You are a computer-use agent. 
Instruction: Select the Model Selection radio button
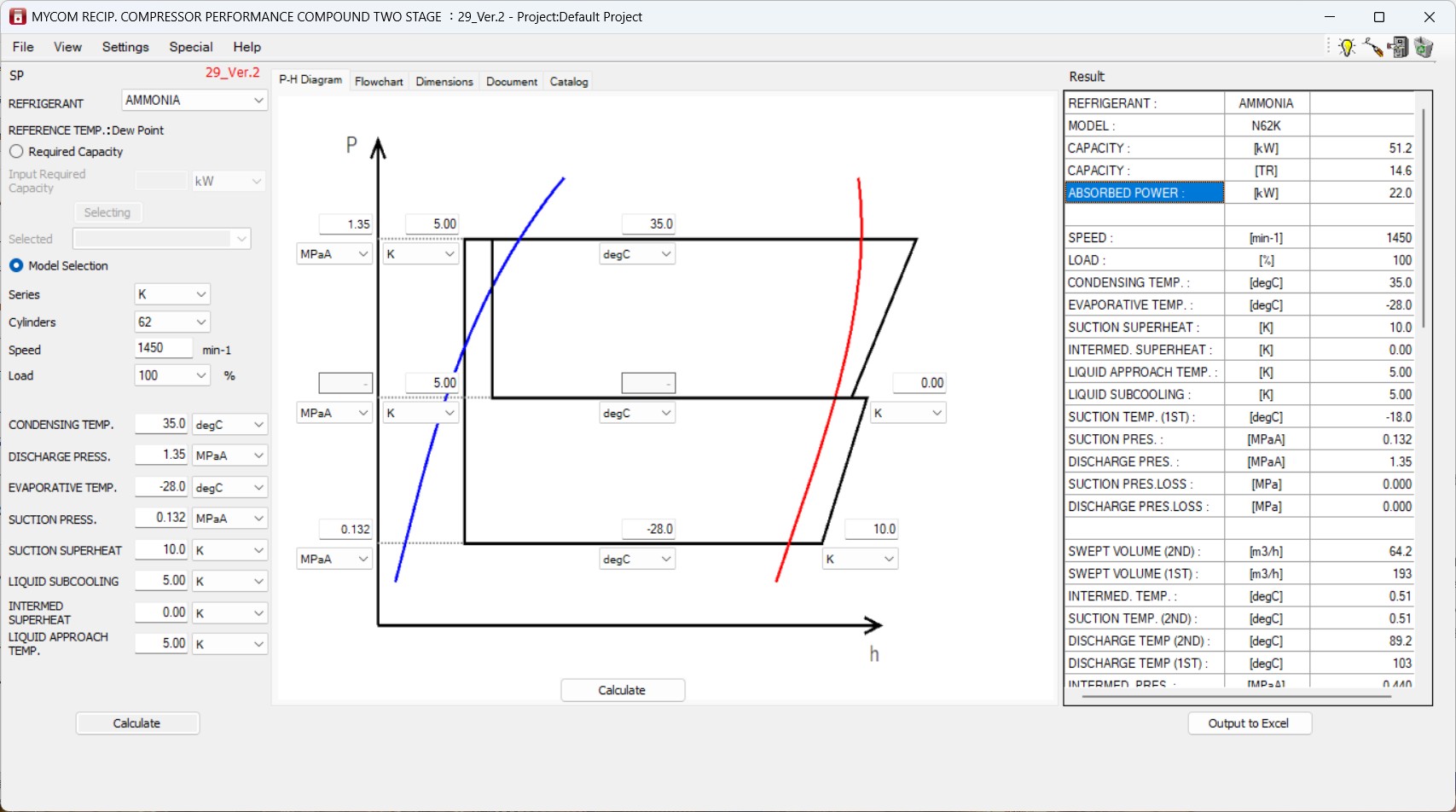[16, 266]
